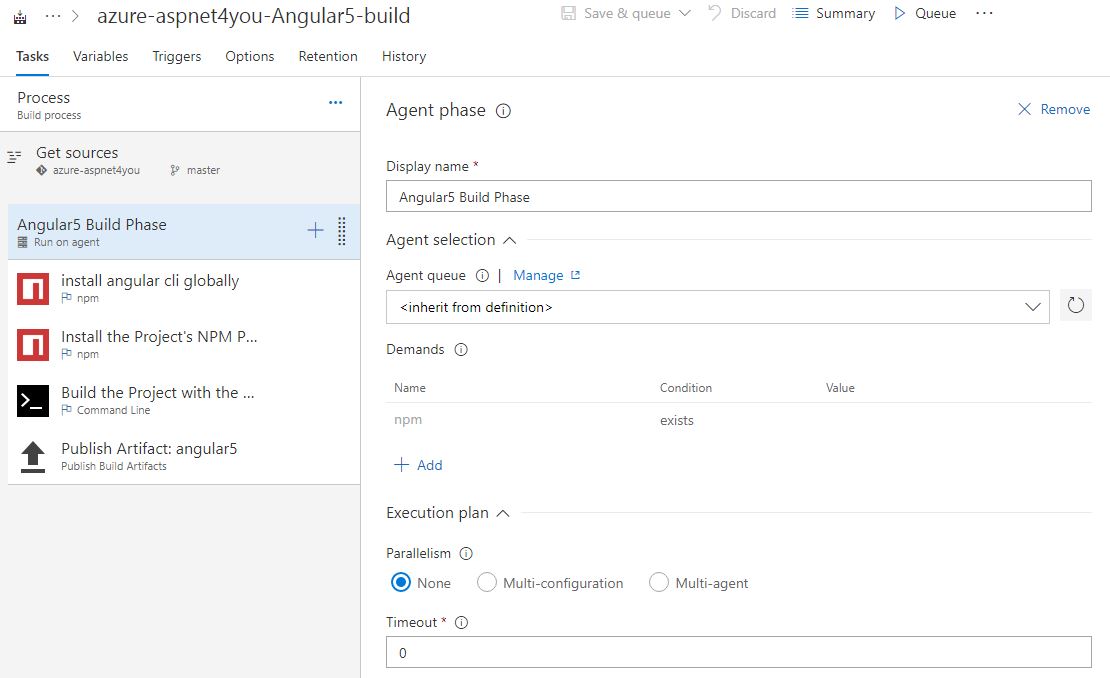1110x678 pixels.
Task: Select Multi-configuration parallelism
Action: [x=486, y=582]
